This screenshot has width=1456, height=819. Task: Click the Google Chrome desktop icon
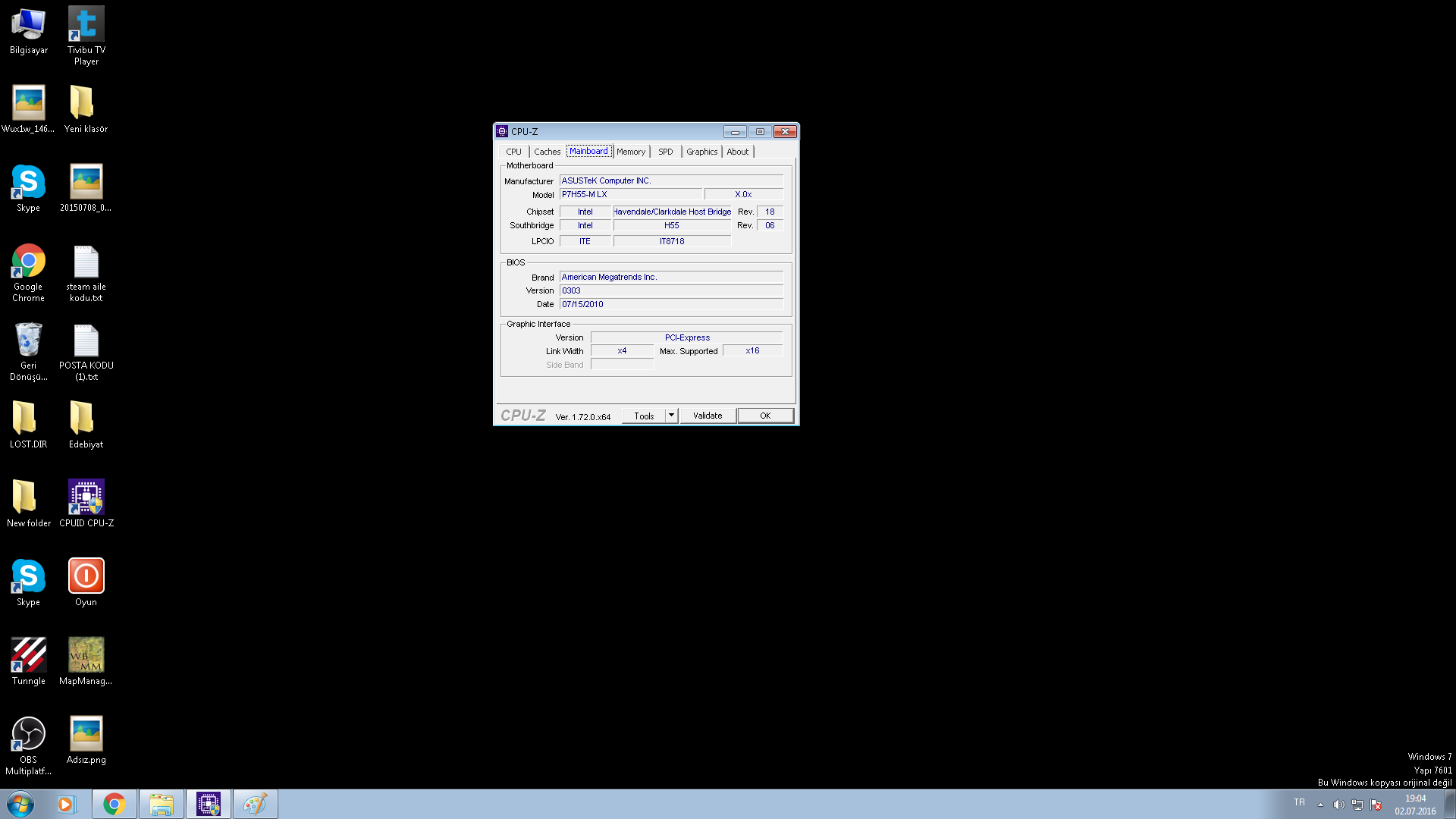pos(28,262)
